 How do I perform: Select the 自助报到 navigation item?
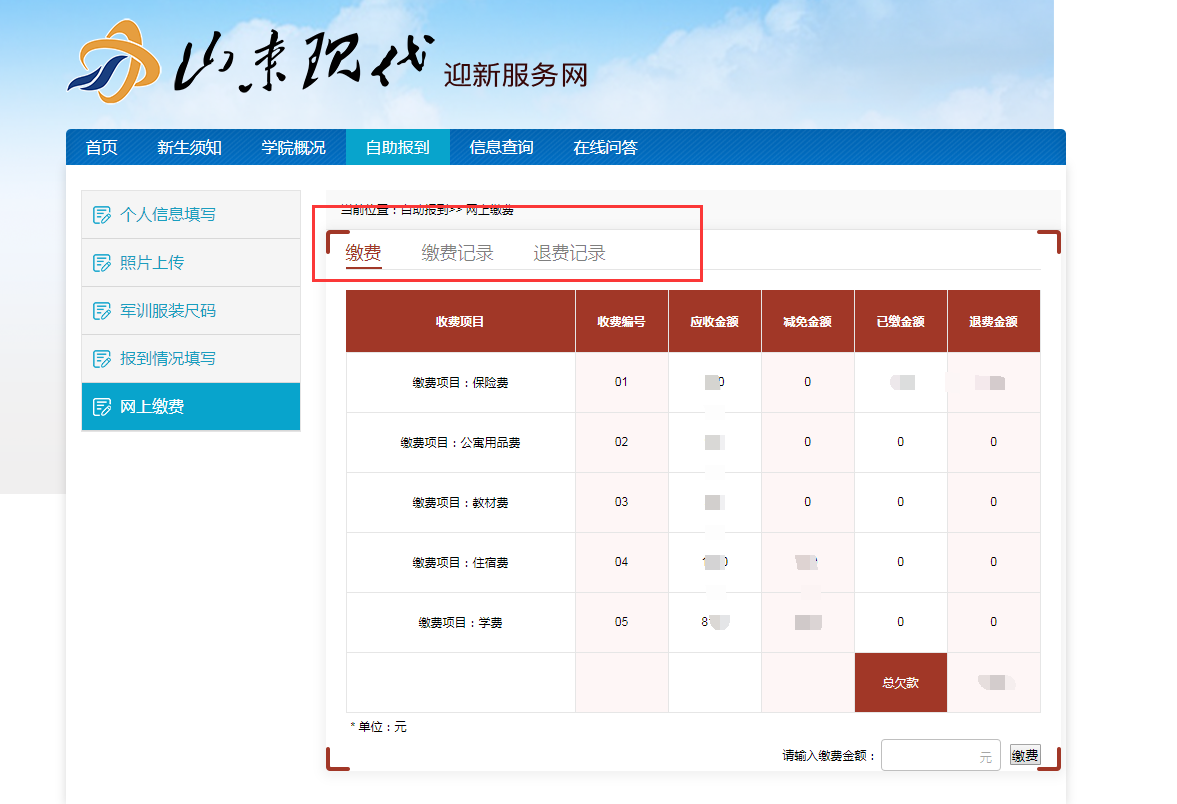coord(397,148)
